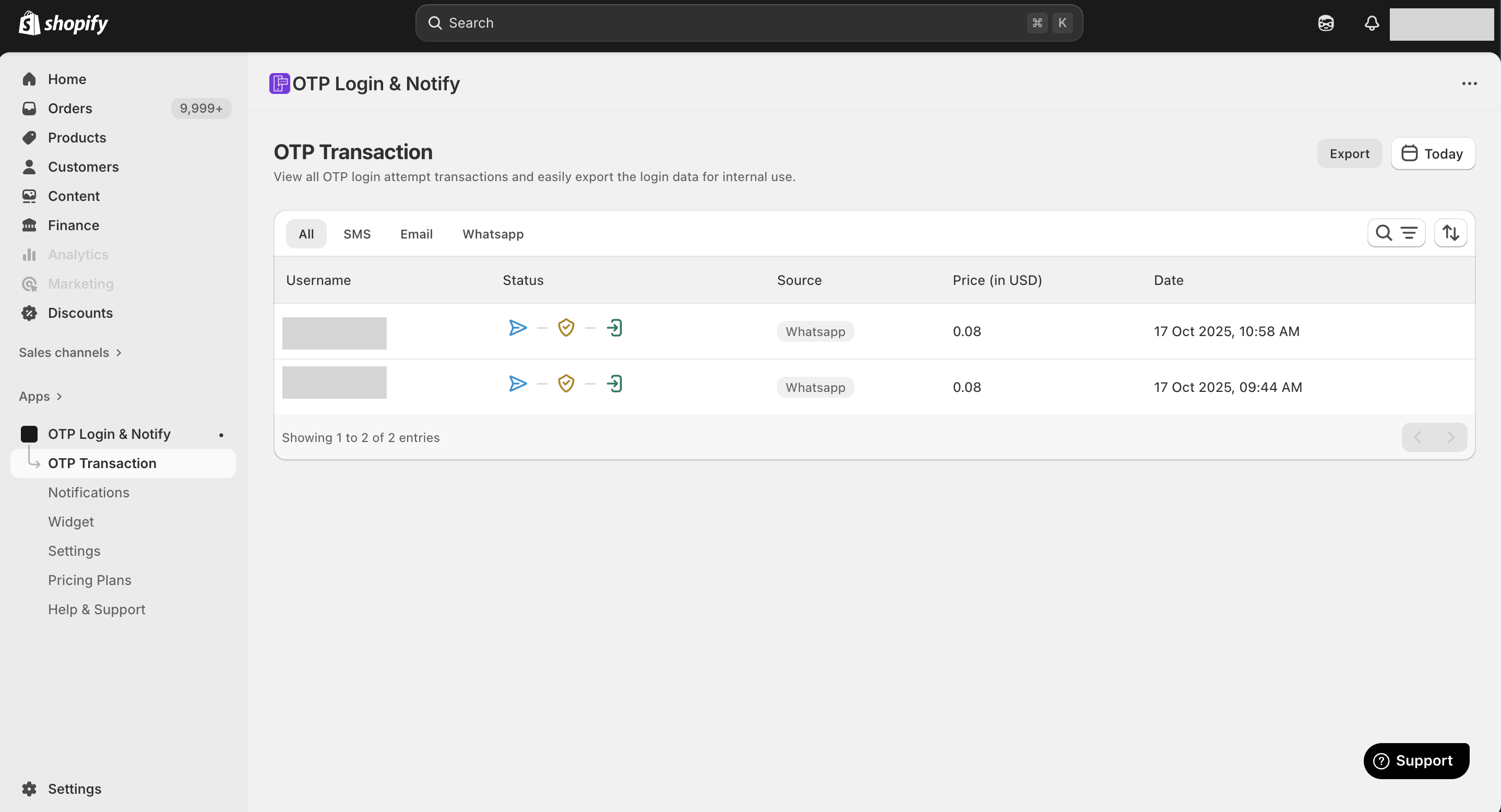This screenshot has width=1501, height=812.
Task: Click the sent arrow icon in first row
Action: click(x=517, y=328)
